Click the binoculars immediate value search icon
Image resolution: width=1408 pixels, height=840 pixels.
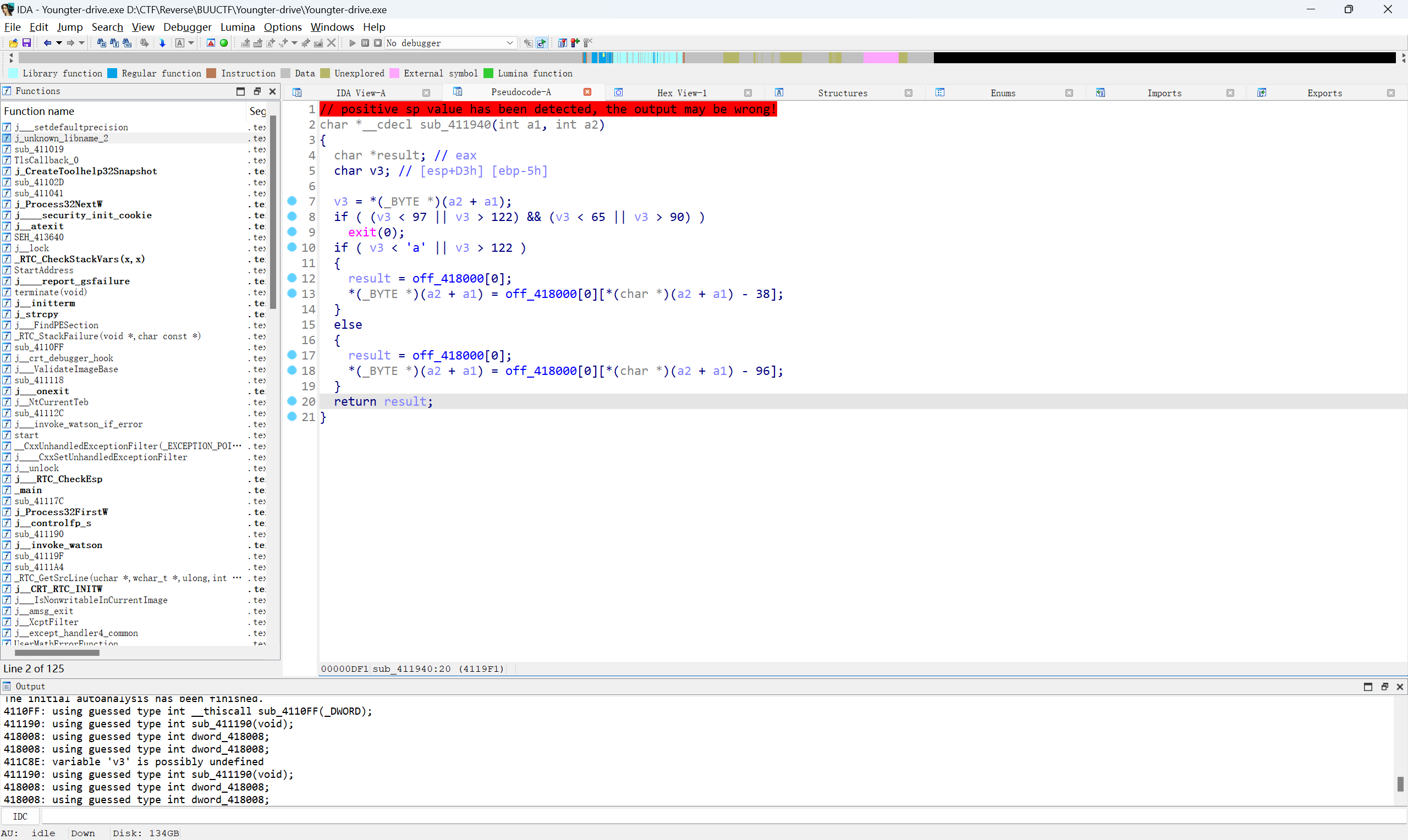pos(101,43)
